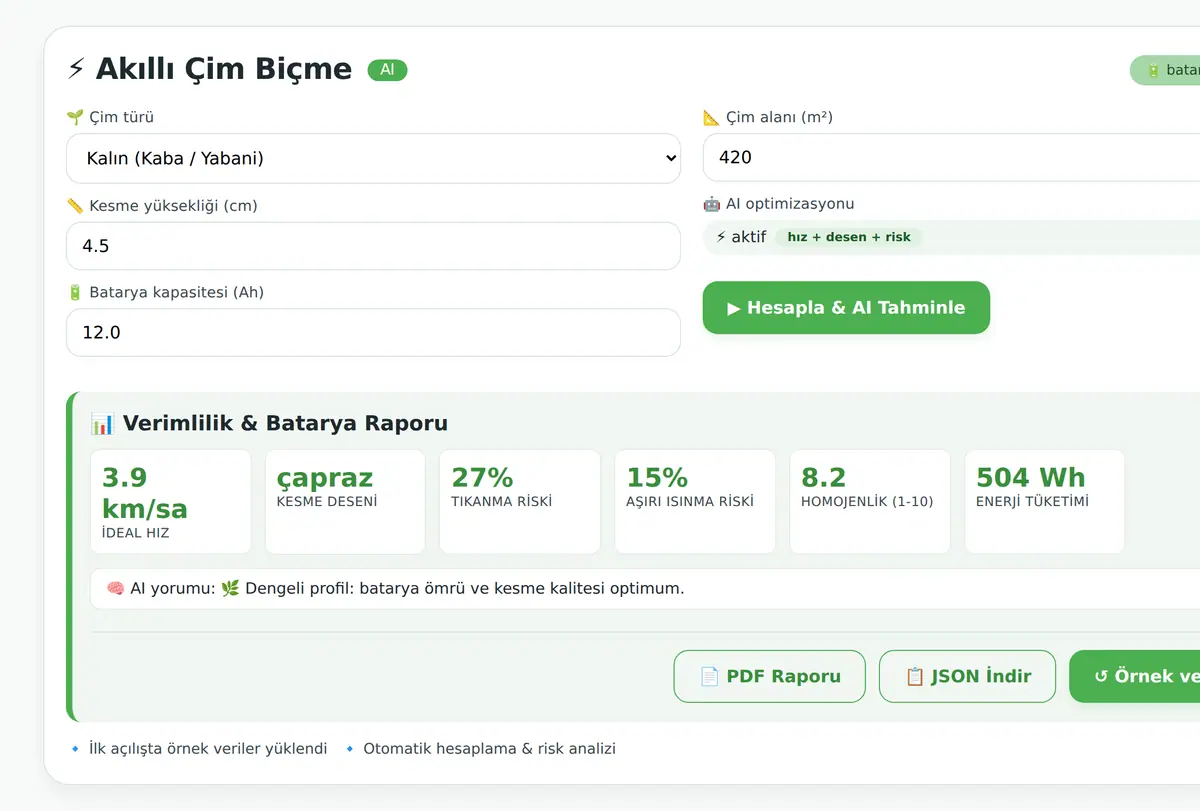Load sample data with Örnek button

point(1135,676)
